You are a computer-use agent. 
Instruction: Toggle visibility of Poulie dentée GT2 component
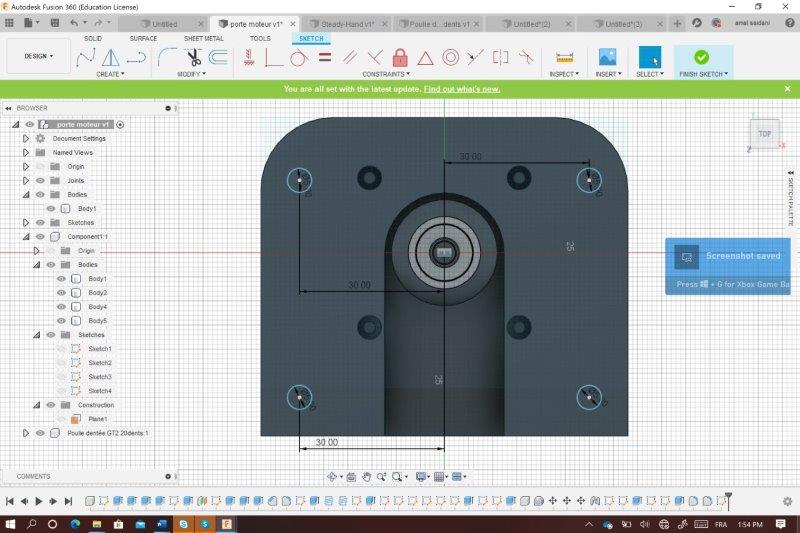40,433
